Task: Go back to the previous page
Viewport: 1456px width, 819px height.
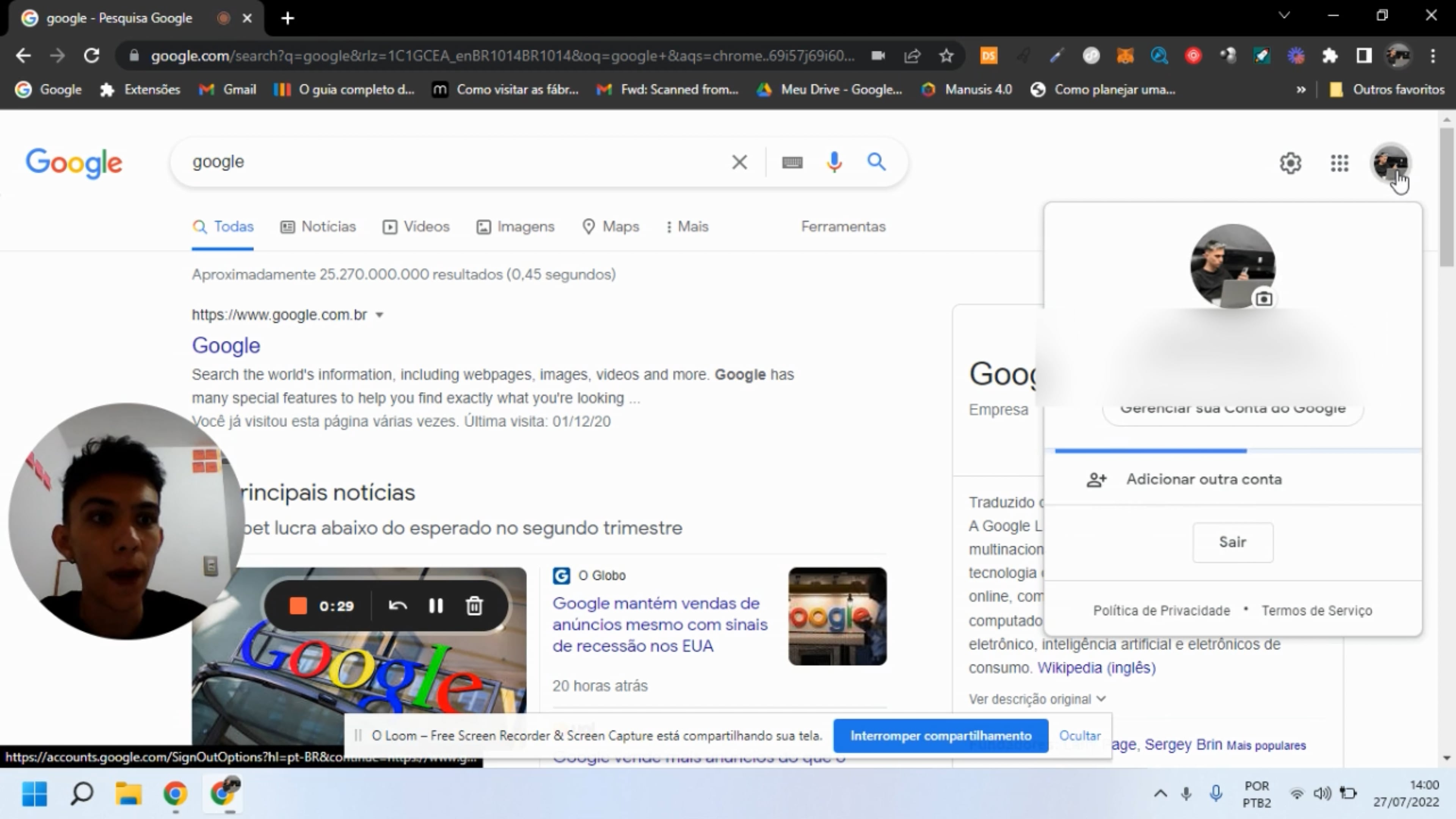Action: click(23, 55)
